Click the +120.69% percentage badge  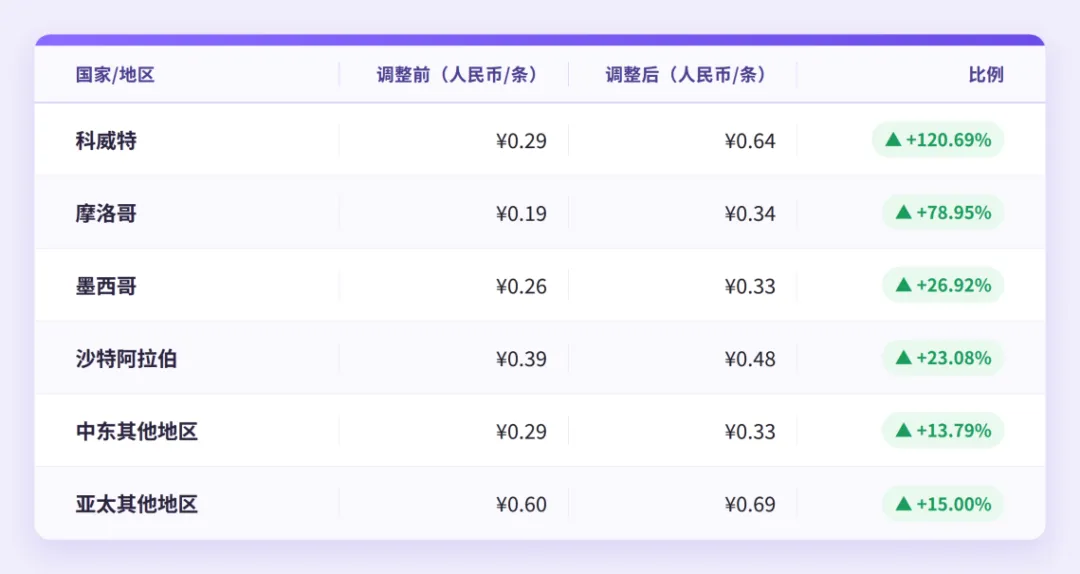click(x=938, y=140)
